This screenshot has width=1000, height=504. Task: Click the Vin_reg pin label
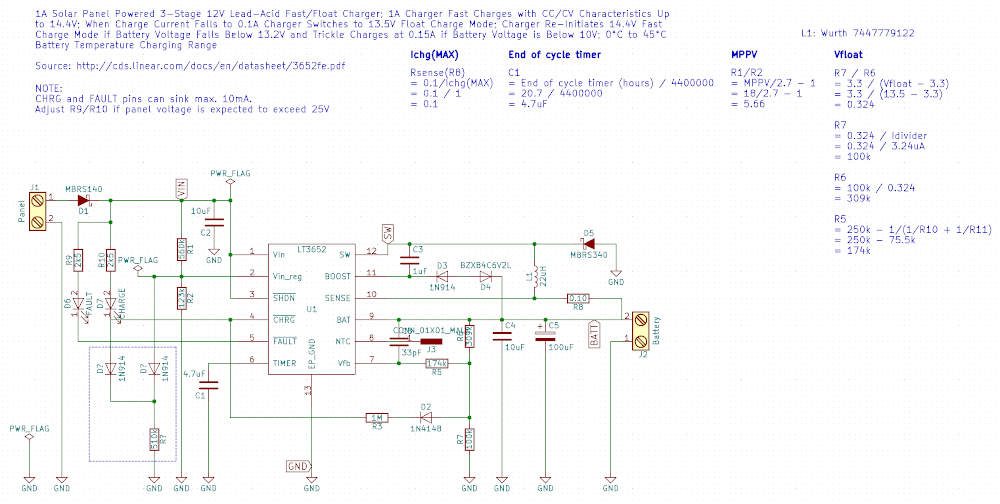[x=288, y=277]
